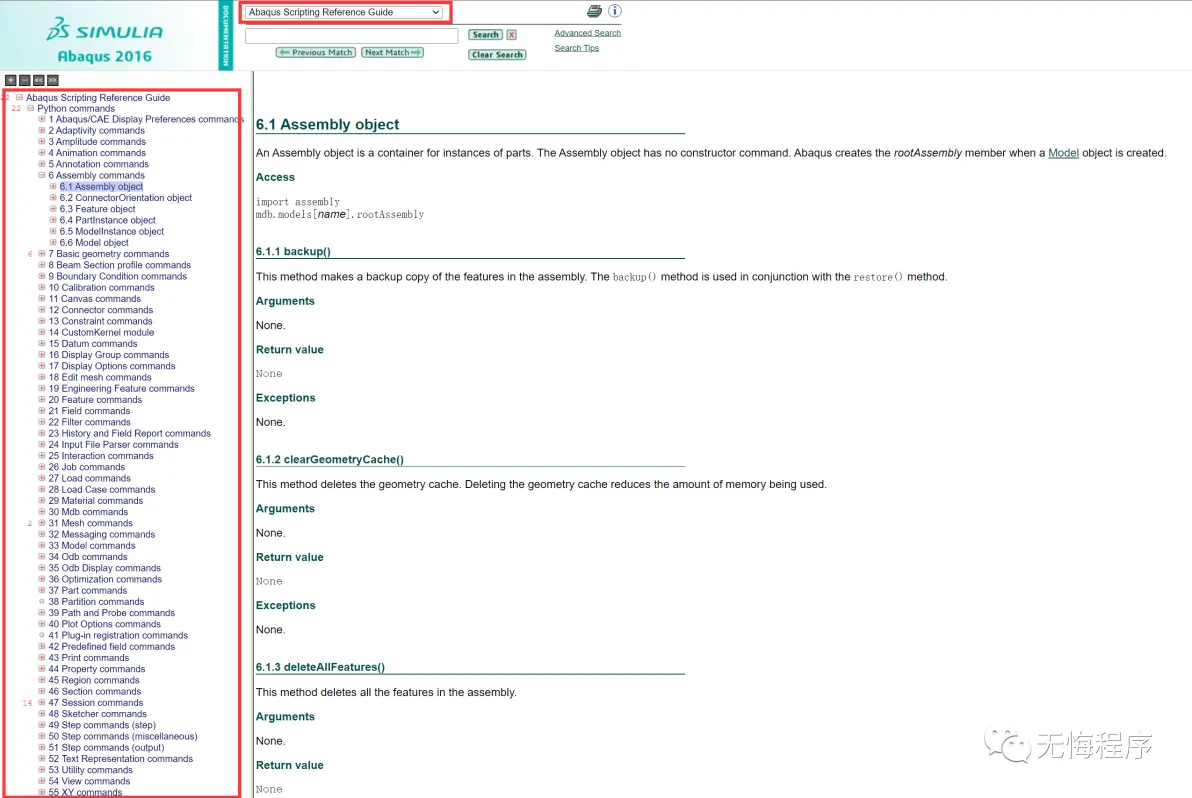Click the expand-all plus button above the tree
The width and height of the screenshot is (1192, 798).
click(x=11, y=80)
